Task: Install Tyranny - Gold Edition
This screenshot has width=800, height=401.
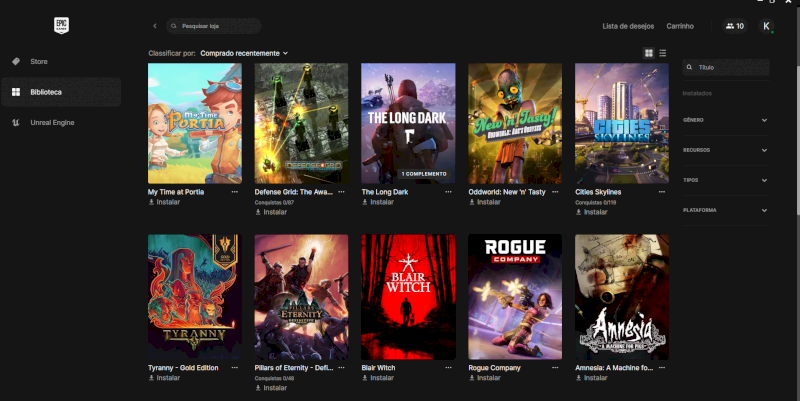Action: pyautogui.click(x=164, y=378)
